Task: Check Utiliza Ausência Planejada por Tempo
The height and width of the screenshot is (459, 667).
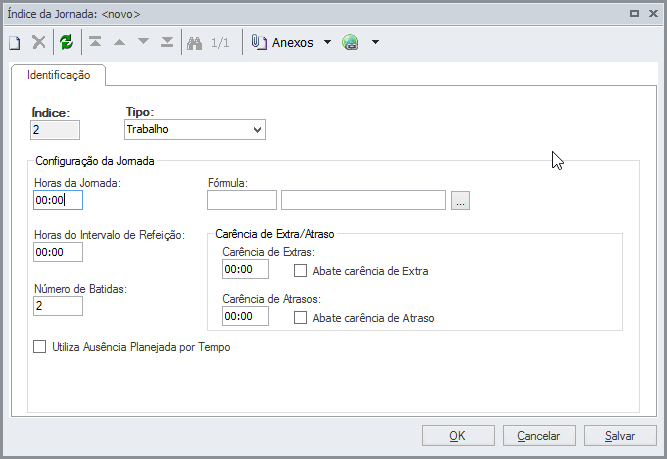Action: (x=40, y=347)
